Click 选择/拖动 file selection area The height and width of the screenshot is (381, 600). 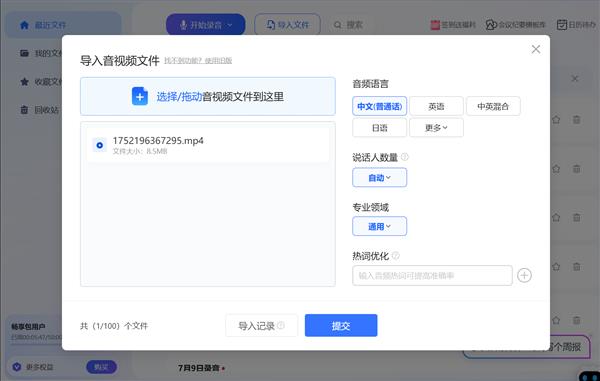click(x=208, y=96)
